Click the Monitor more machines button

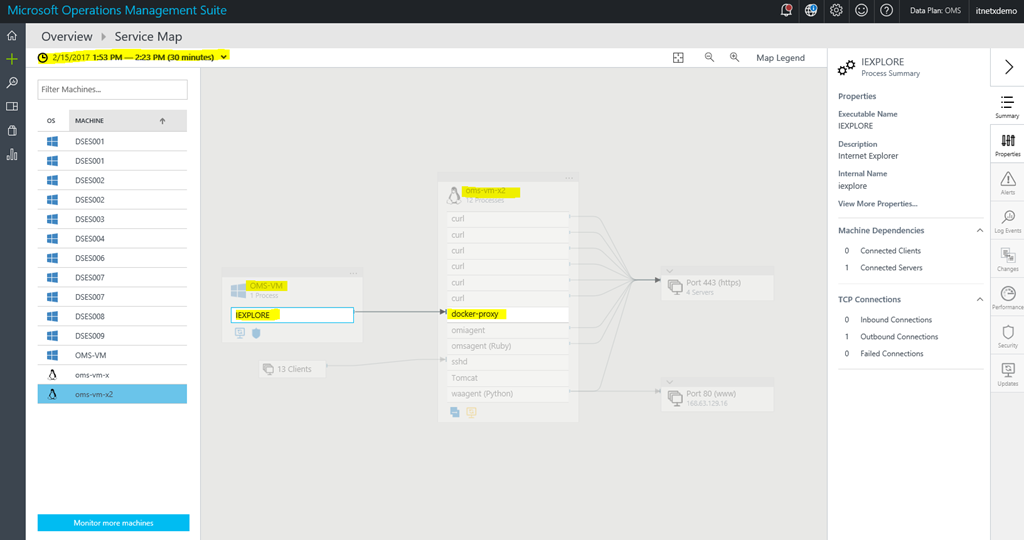pos(113,523)
